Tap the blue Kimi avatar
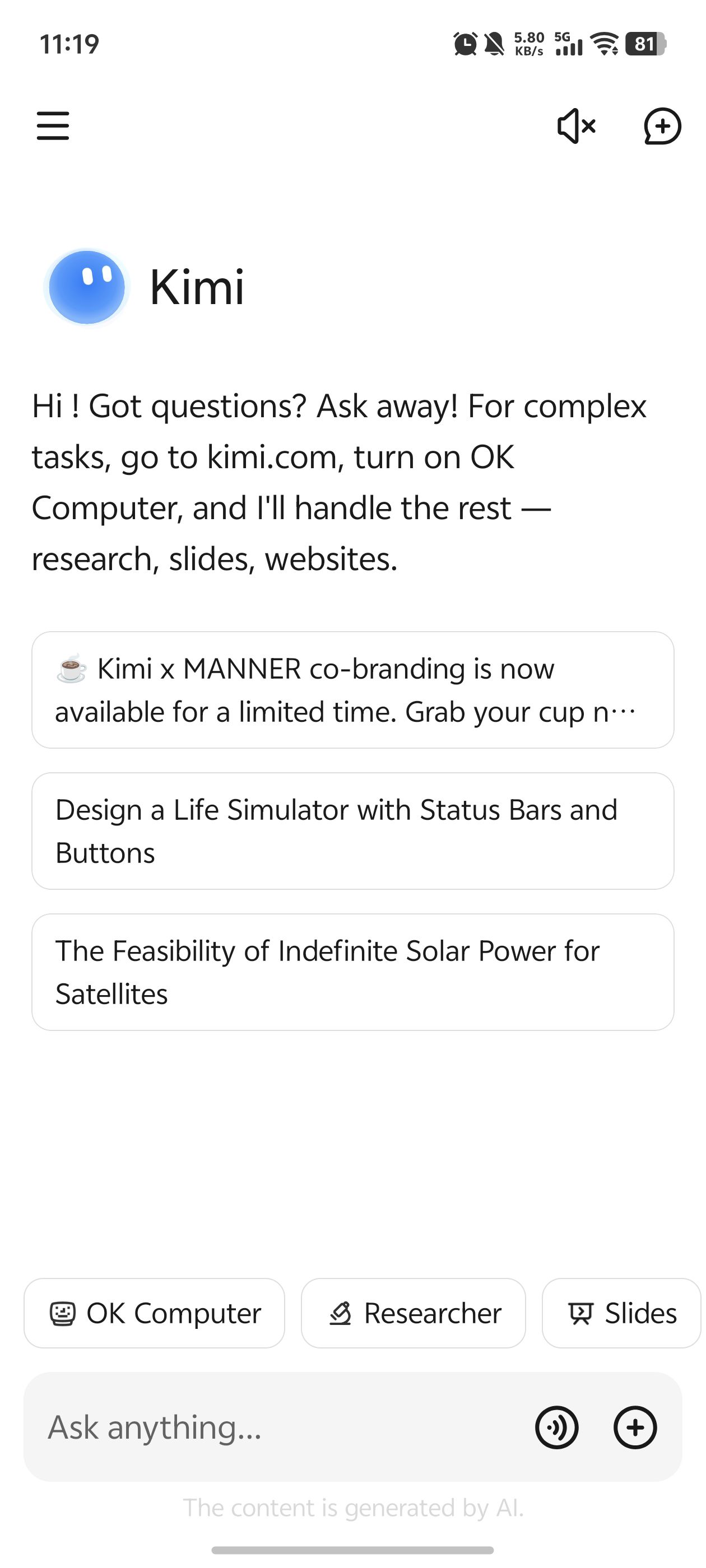Screen dimensions: 706x1568 point(87,287)
